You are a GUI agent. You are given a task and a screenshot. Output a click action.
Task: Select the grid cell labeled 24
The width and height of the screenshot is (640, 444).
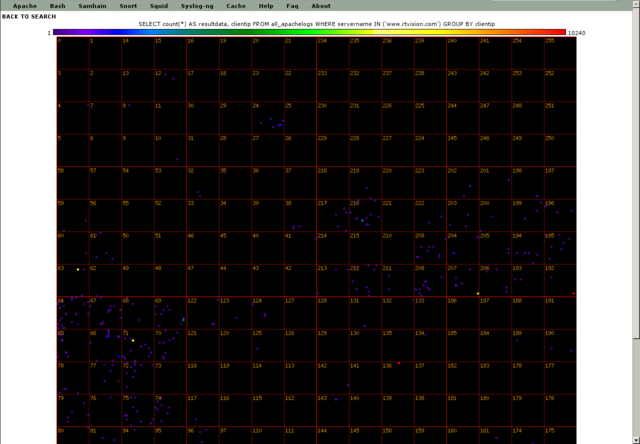[268, 118]
